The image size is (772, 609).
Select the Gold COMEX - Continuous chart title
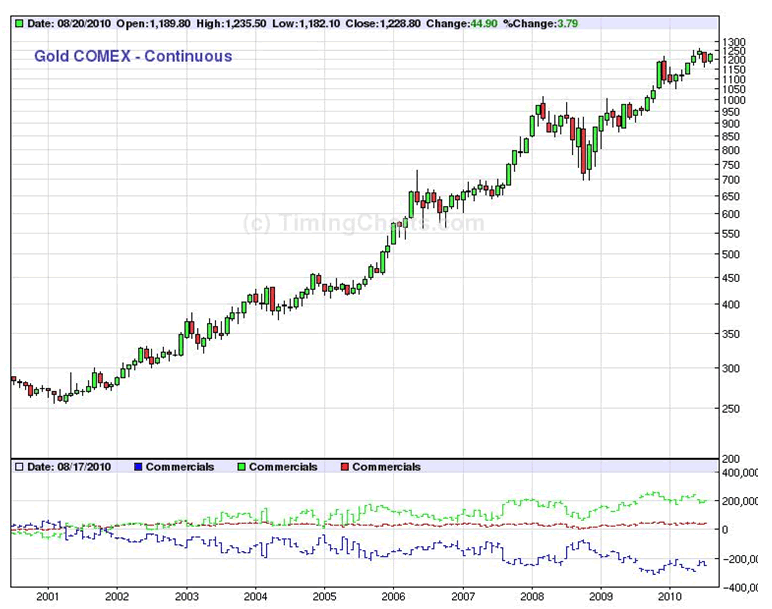(x=133, y=56)
